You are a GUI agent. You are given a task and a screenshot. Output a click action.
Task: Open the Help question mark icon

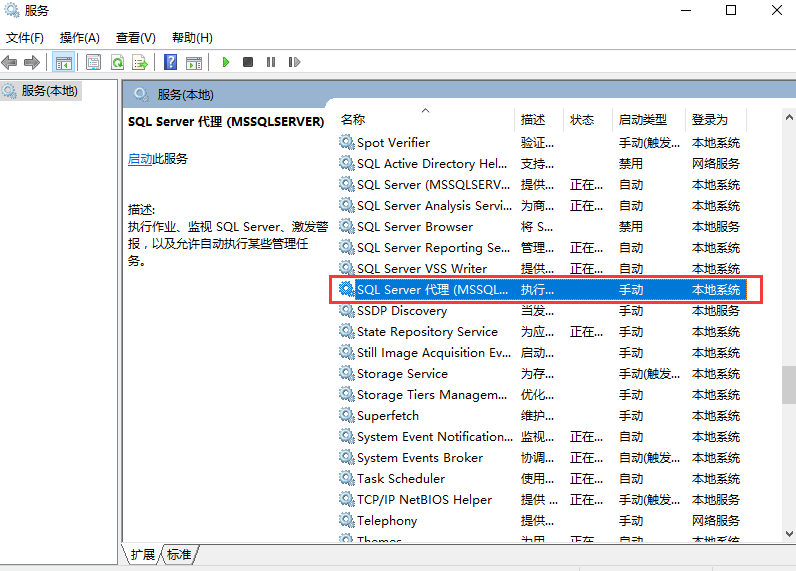pyautogui.click(x=171, y=62)
